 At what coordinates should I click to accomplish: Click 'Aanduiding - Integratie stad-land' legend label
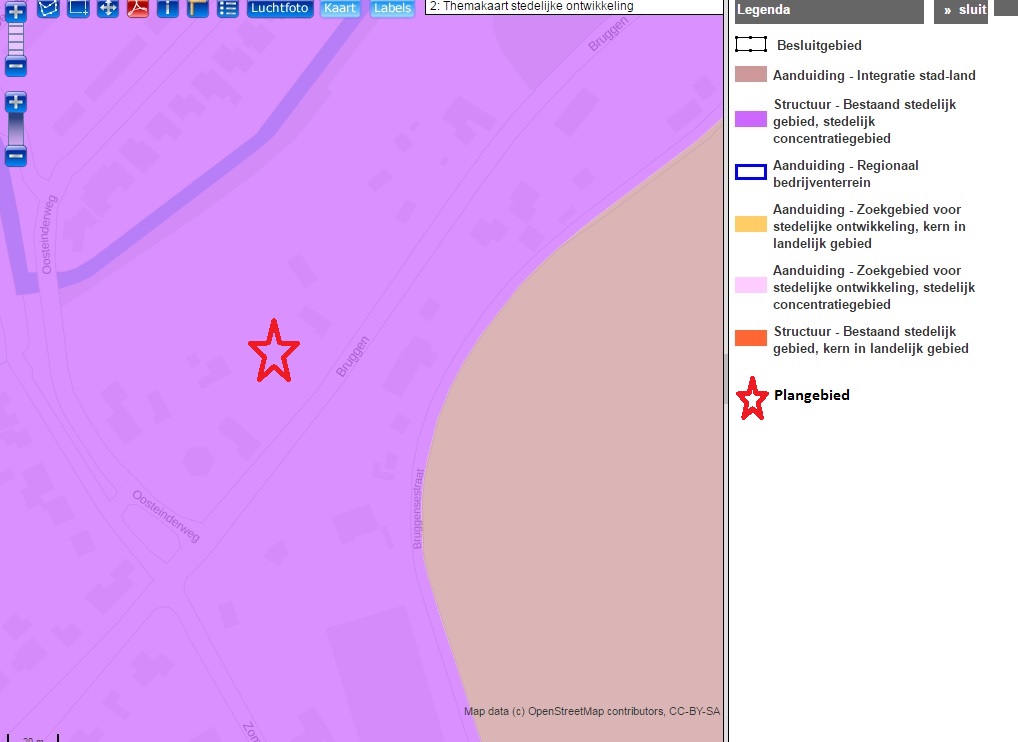874,75
